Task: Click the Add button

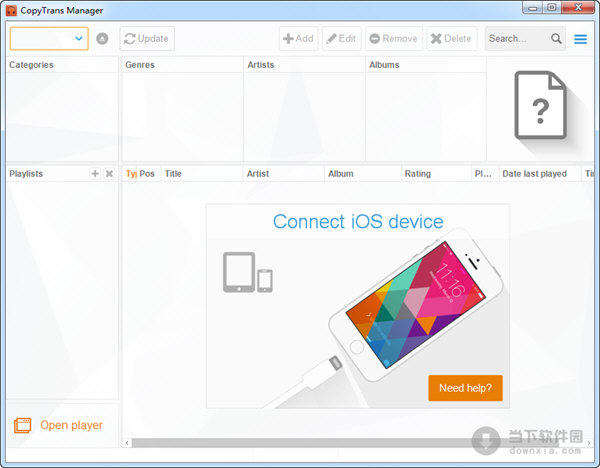Action: click(298, 39)
